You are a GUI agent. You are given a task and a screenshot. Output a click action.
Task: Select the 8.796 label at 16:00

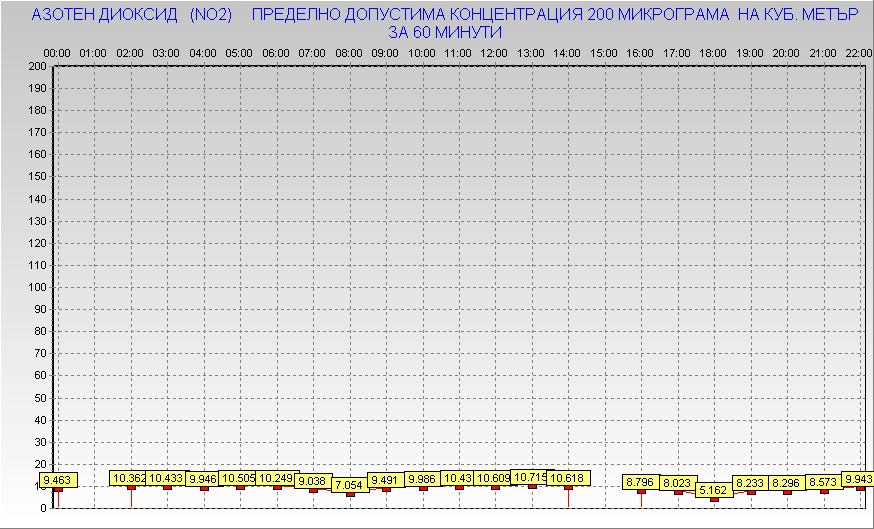pos(640,482)
